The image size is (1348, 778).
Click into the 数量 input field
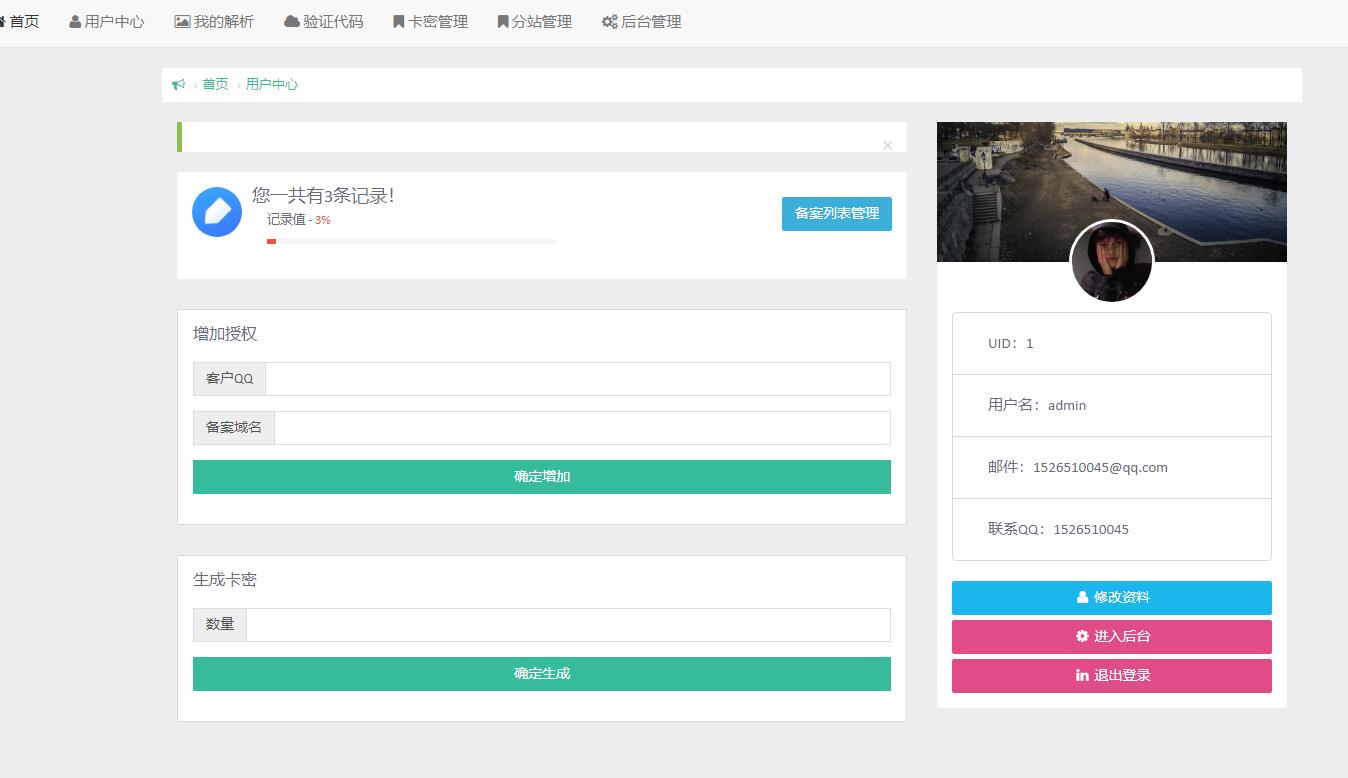567,625
